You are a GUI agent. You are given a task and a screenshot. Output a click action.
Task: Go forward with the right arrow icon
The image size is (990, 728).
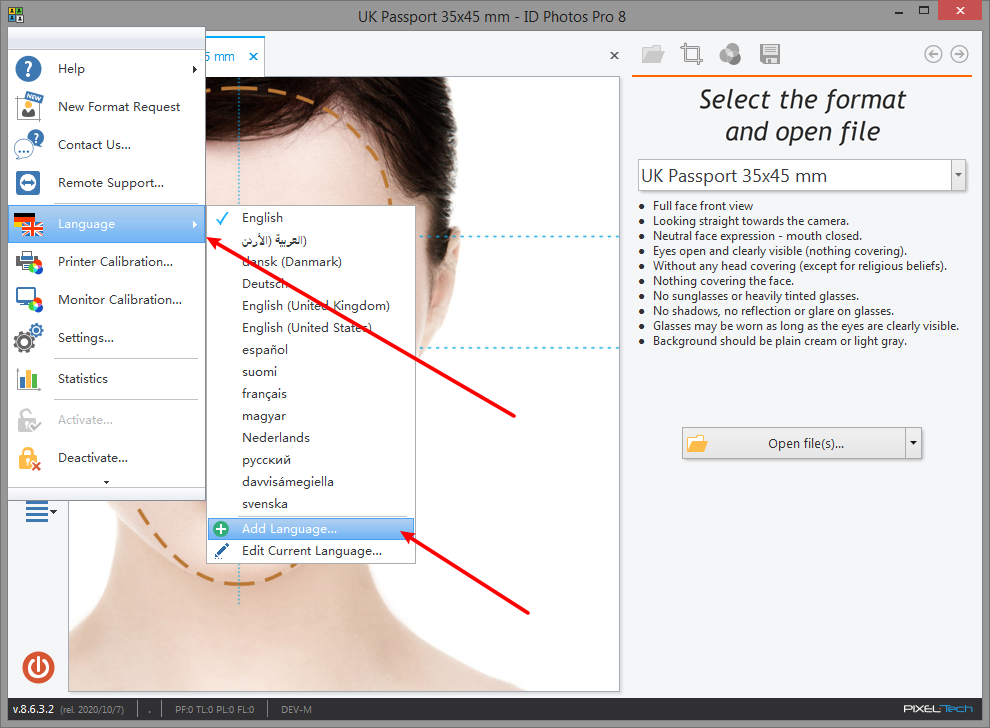pyautogui.click(x=959, y=54)
